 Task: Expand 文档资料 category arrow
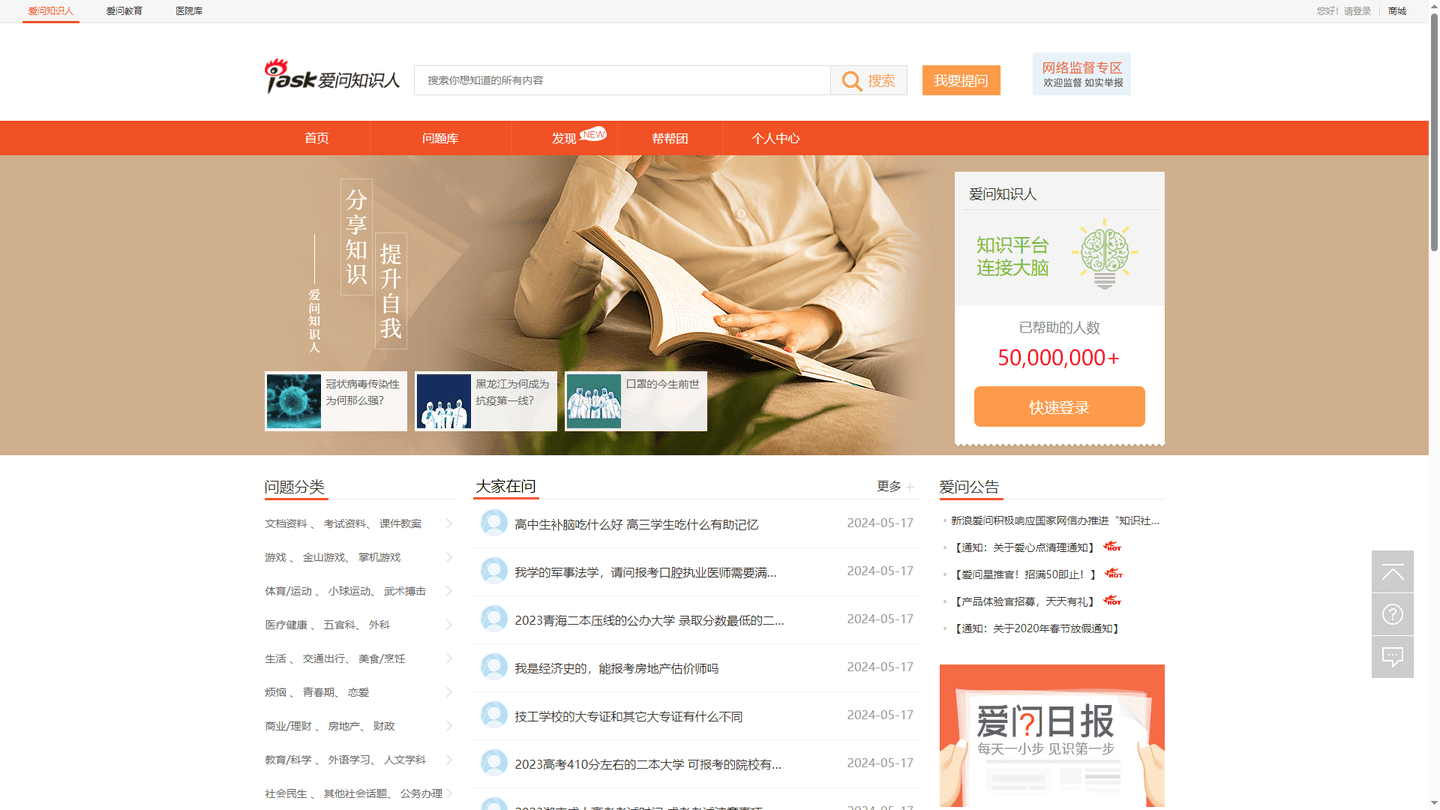pyautogui.click(x=449, y=524)
